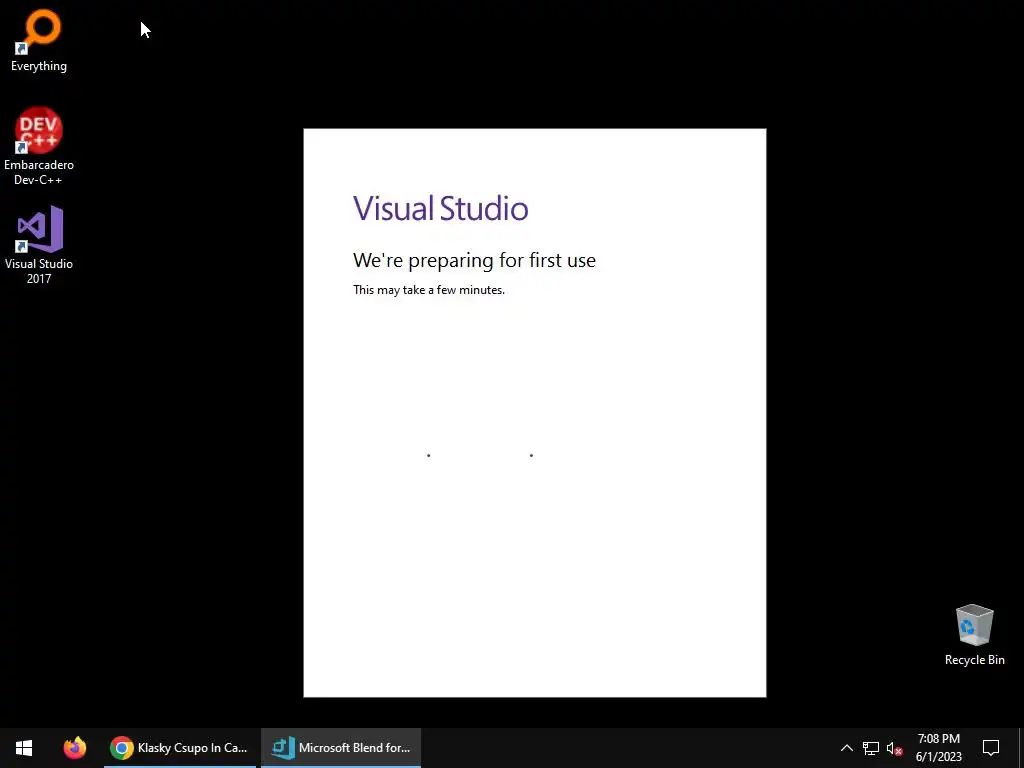Launch Embarcadero Dev-C++ desktop shortcut
The image size is (1024, 768).
pyautogui.click(x=39, y=146)
